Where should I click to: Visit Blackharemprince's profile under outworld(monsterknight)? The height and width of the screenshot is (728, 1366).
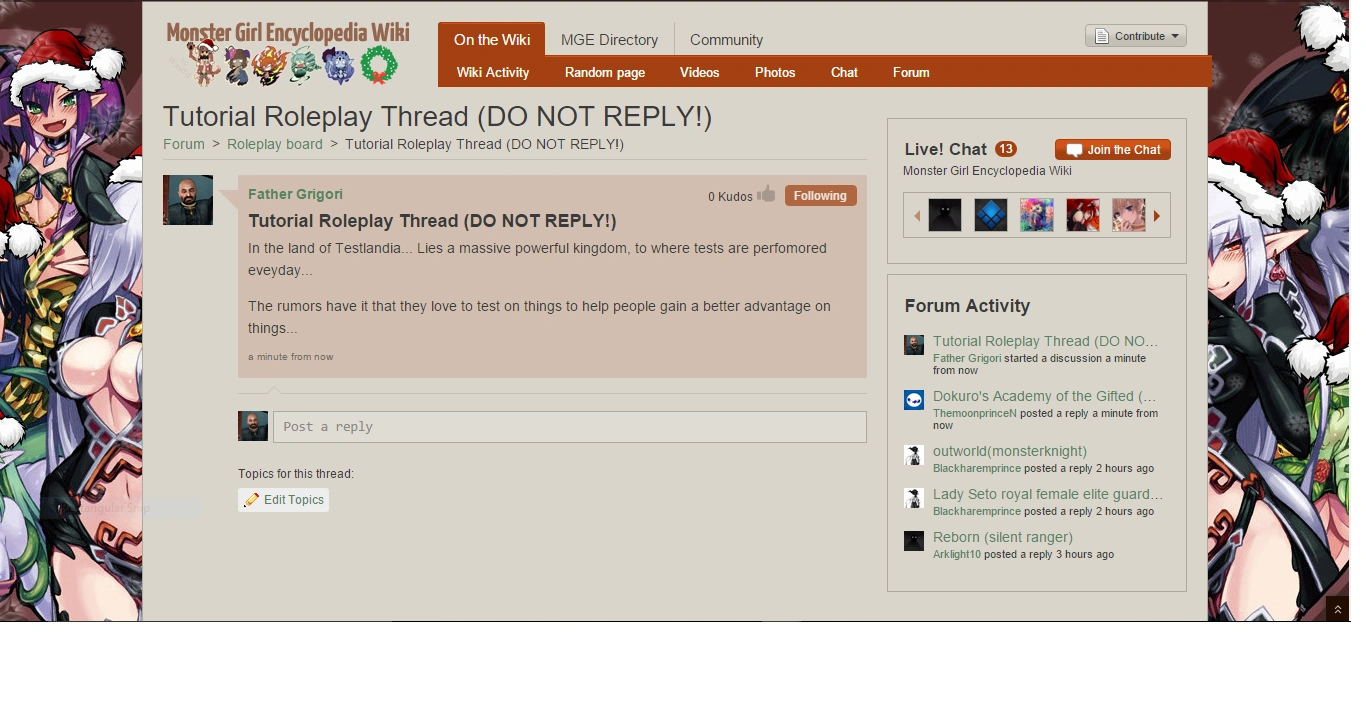click(977, 468)
